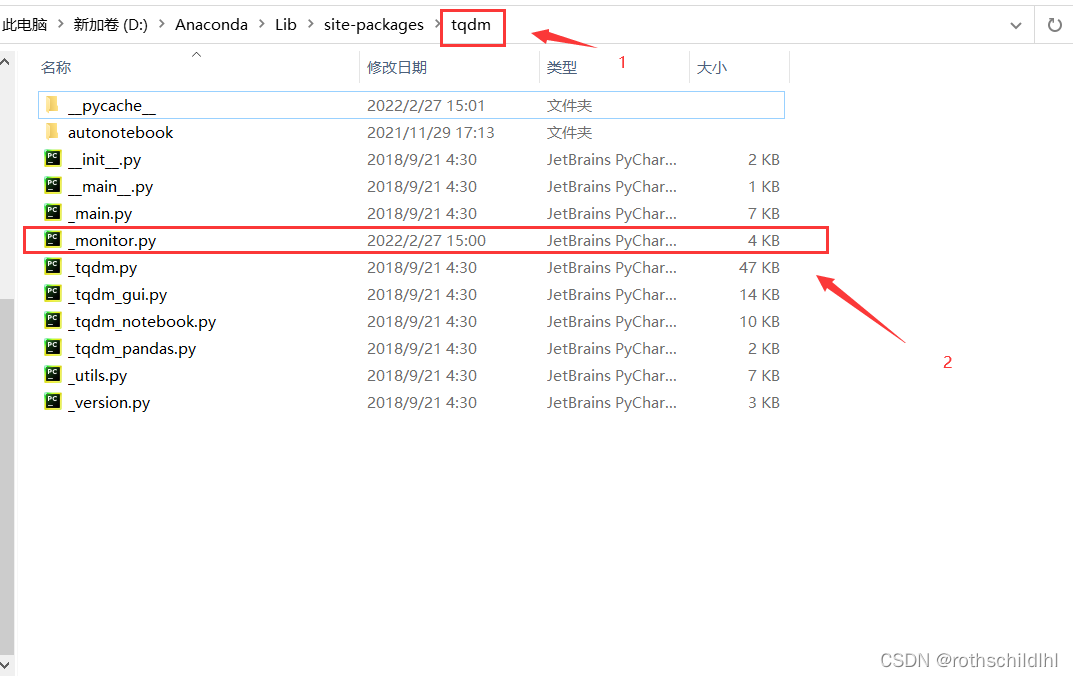Image resolution: width=1073 pixels, height=677 pixels.
Task: Click the 2022/2/27 15:01 date of __pycache__
Action: tap(426, 105)
